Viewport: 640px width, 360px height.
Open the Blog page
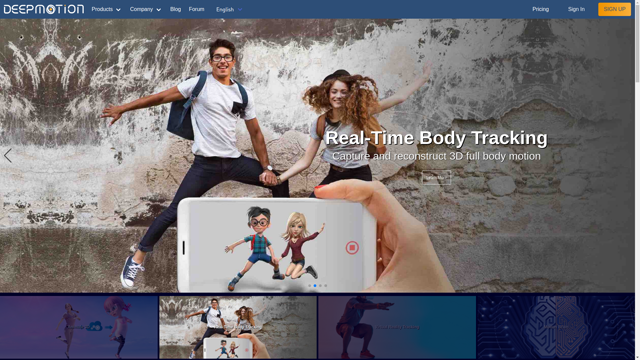pos(176,9)
